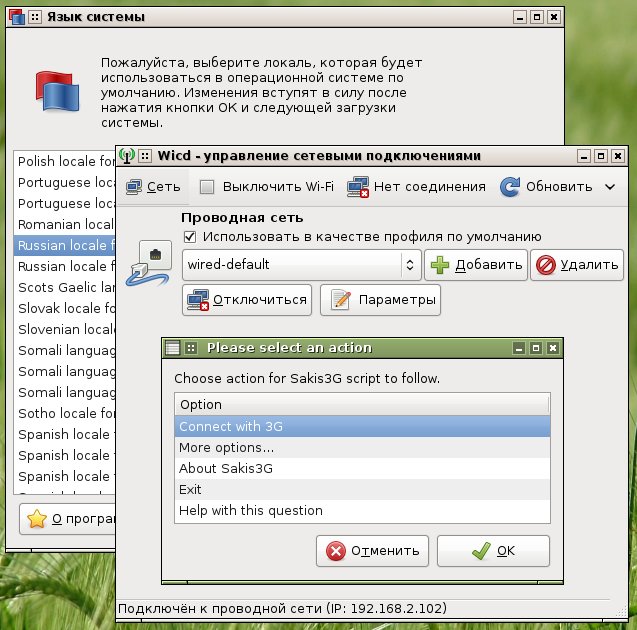The height and width of the screenshot is (630, 637).
Task: Click the Sakis3G dialog sticky dots icon
Action: [191, 348]
